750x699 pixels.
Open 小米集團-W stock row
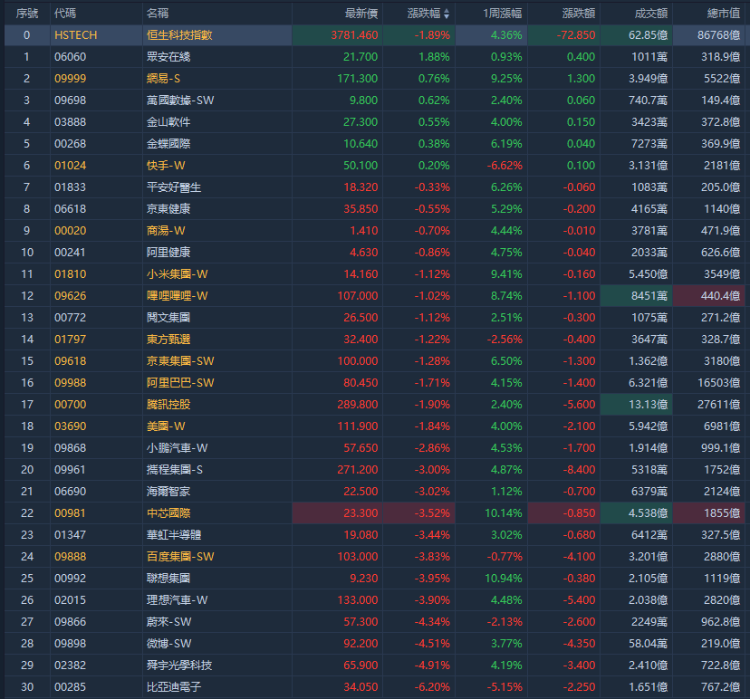(375, 274)
